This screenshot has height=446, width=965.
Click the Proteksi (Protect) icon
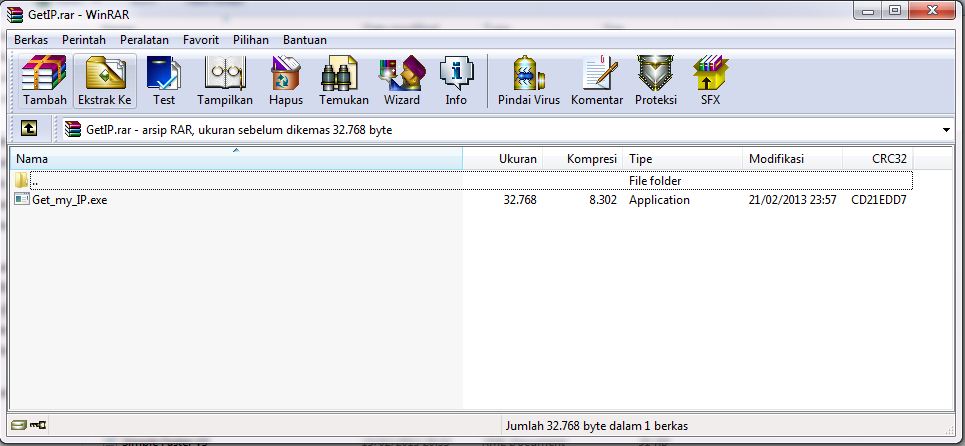point(655,81)
